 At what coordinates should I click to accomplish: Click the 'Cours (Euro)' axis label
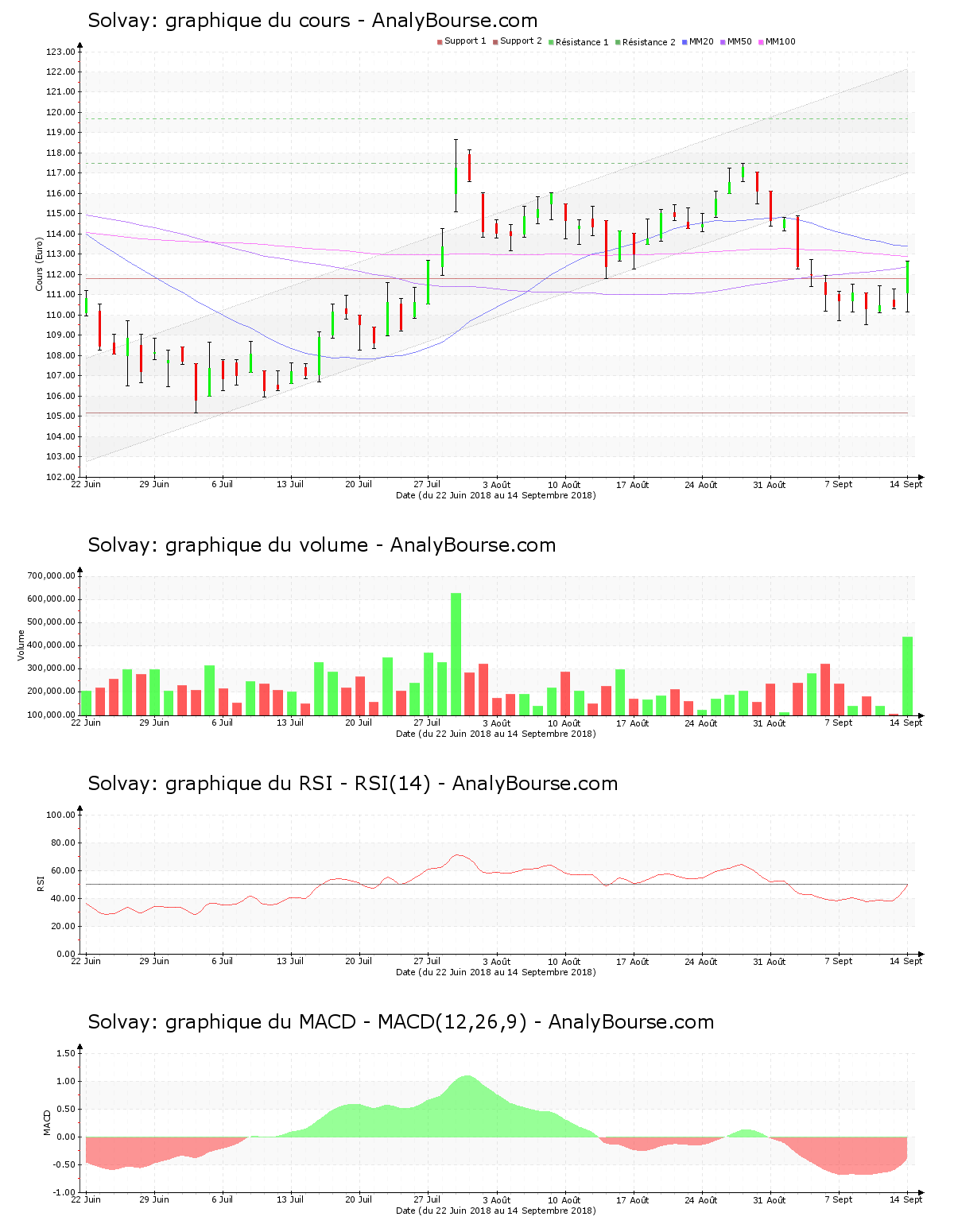pos(39,264)
